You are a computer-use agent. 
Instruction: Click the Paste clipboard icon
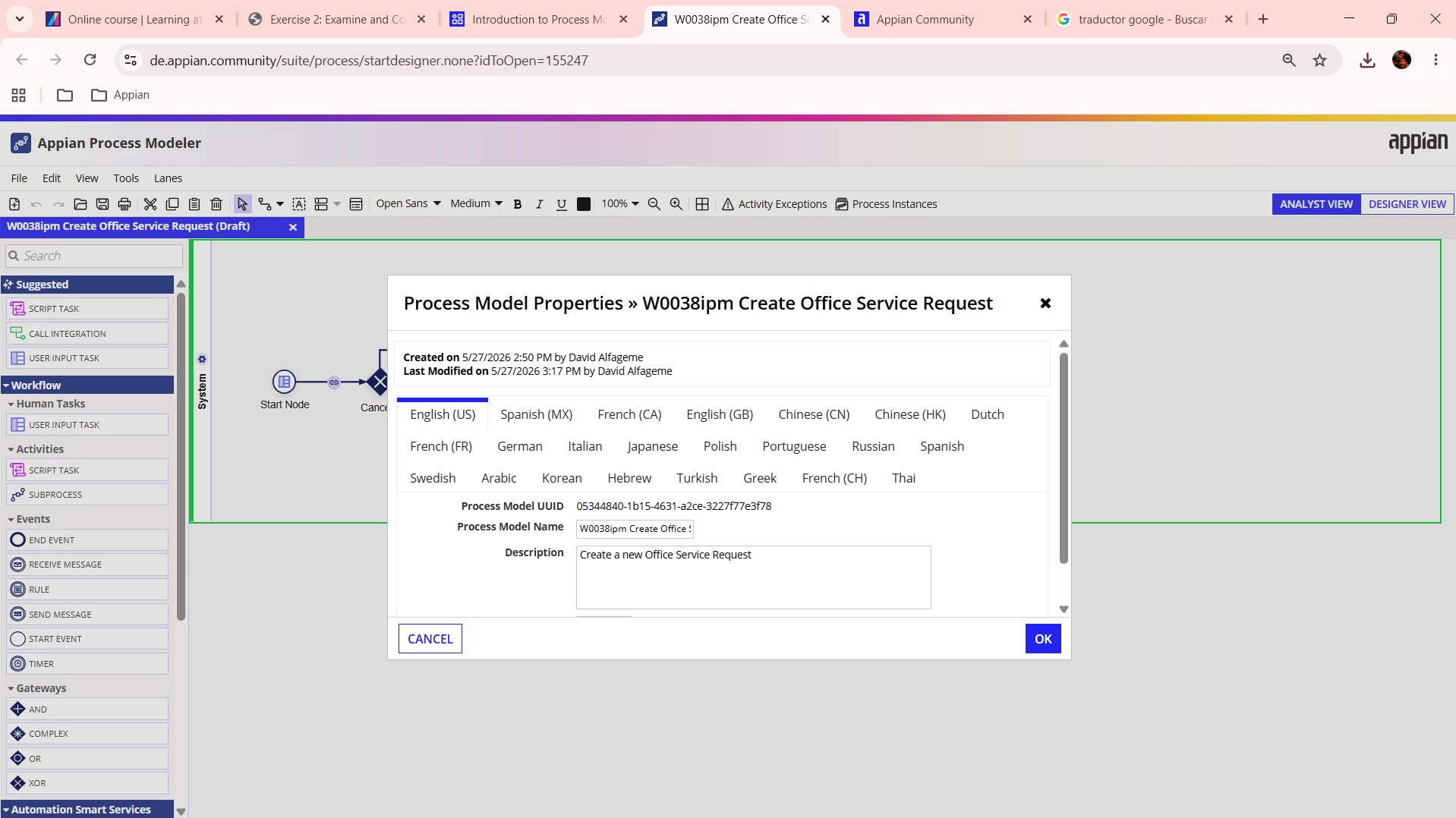click(x=194, y=204)
